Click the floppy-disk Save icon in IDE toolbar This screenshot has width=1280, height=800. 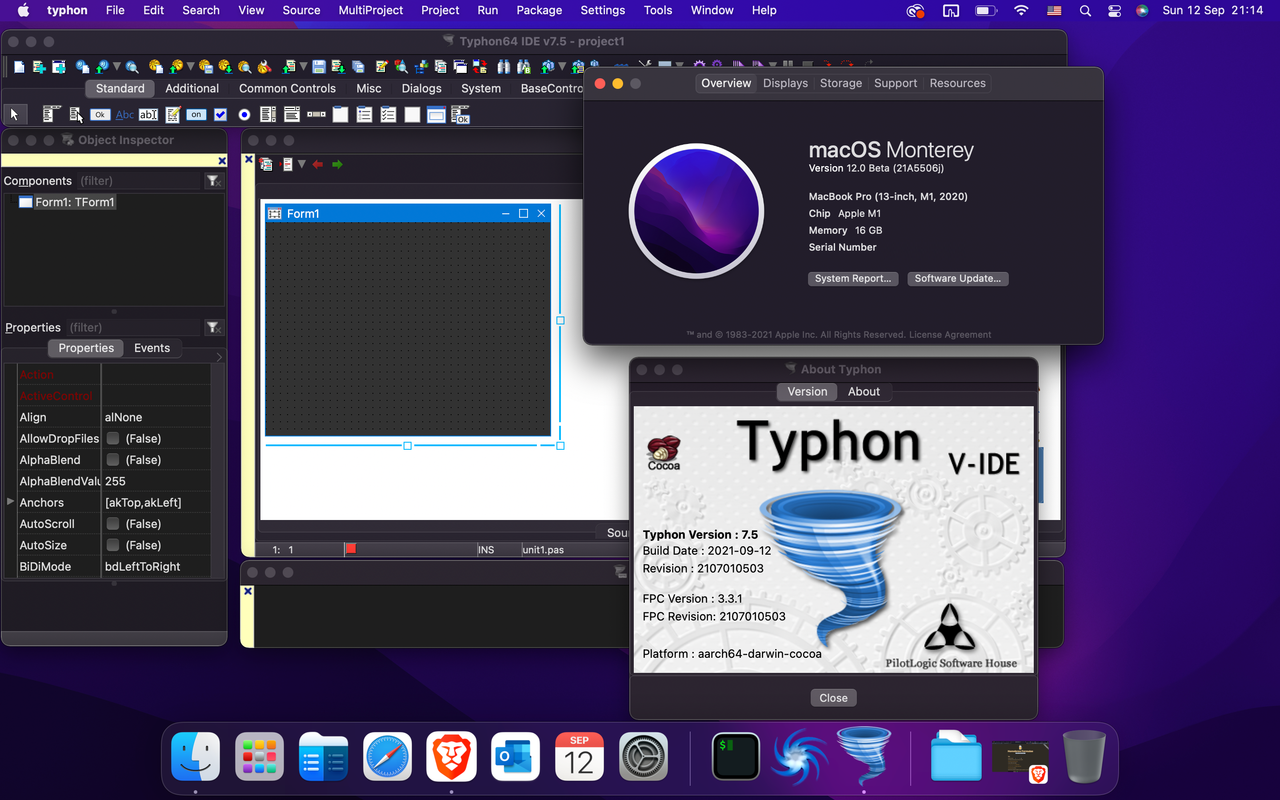319,67
